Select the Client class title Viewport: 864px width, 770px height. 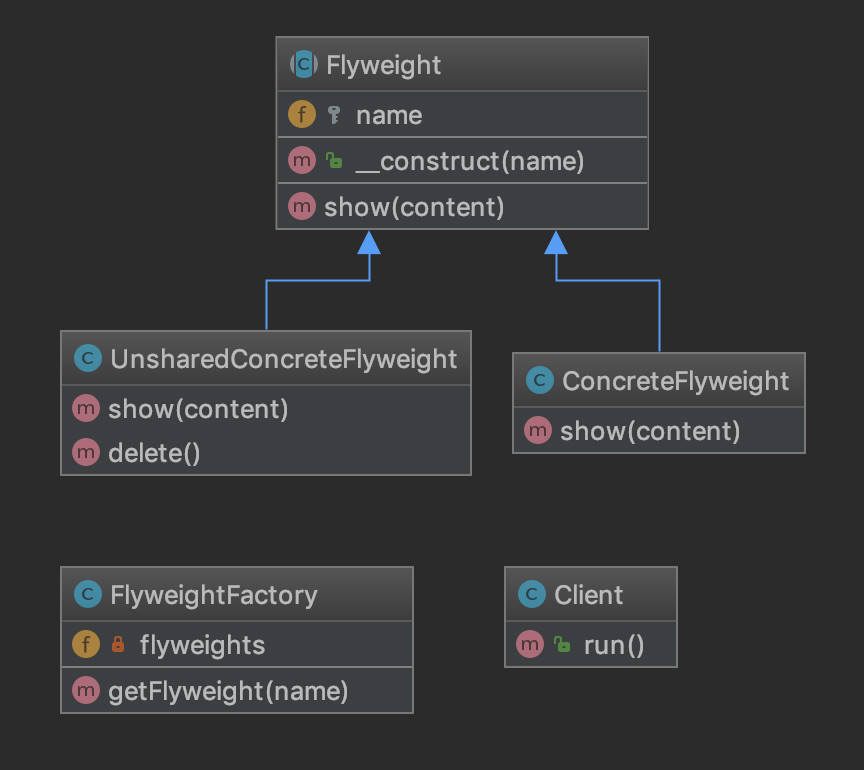[588, 595]
